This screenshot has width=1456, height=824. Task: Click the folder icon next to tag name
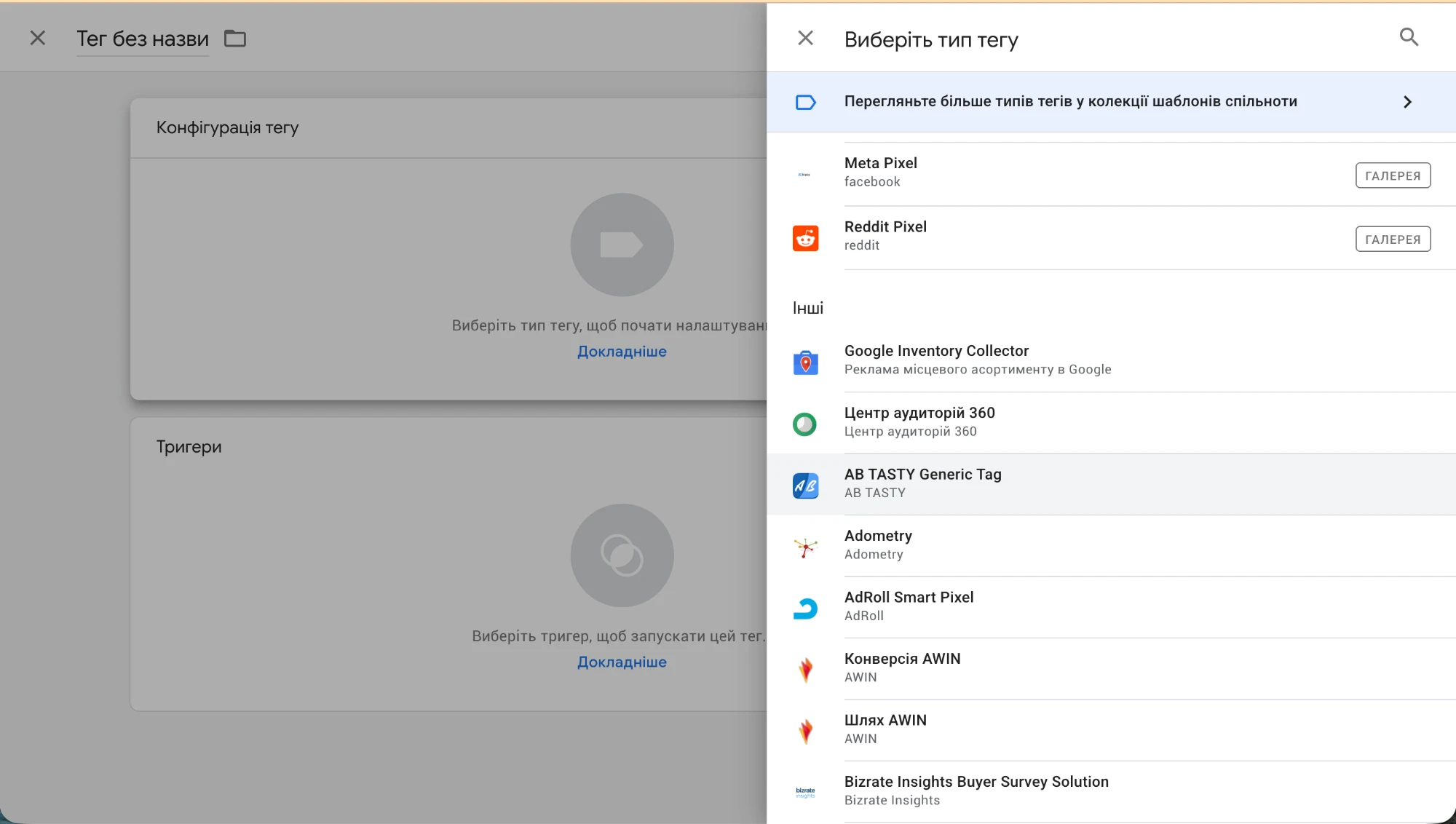click(235, 38)
